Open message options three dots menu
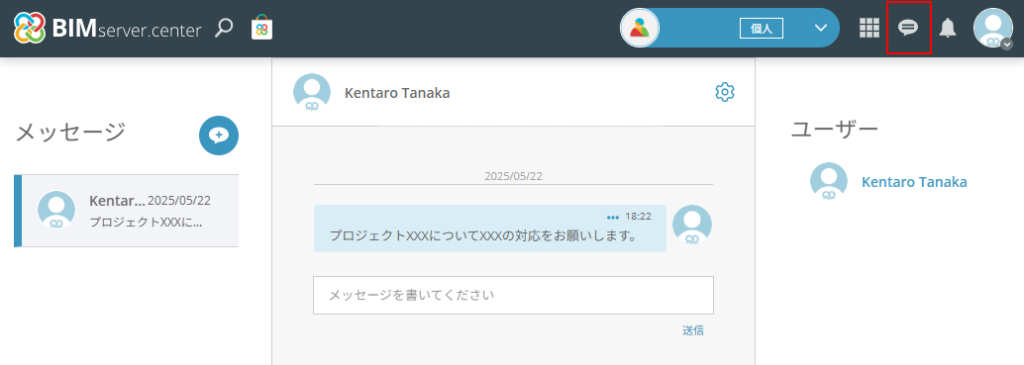Viewport: 1024px width, 365px height. (x=613, y=217)
